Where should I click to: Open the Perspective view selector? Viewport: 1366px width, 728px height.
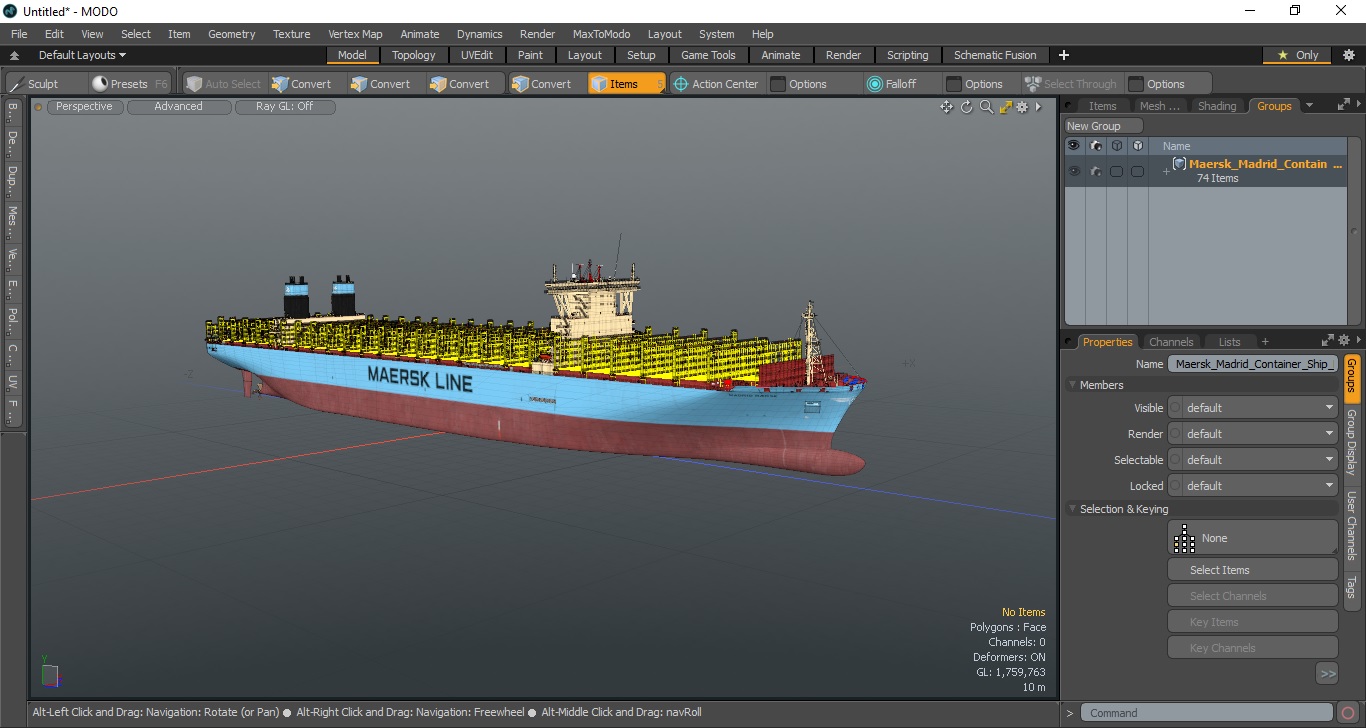click(x=85, y=106)
